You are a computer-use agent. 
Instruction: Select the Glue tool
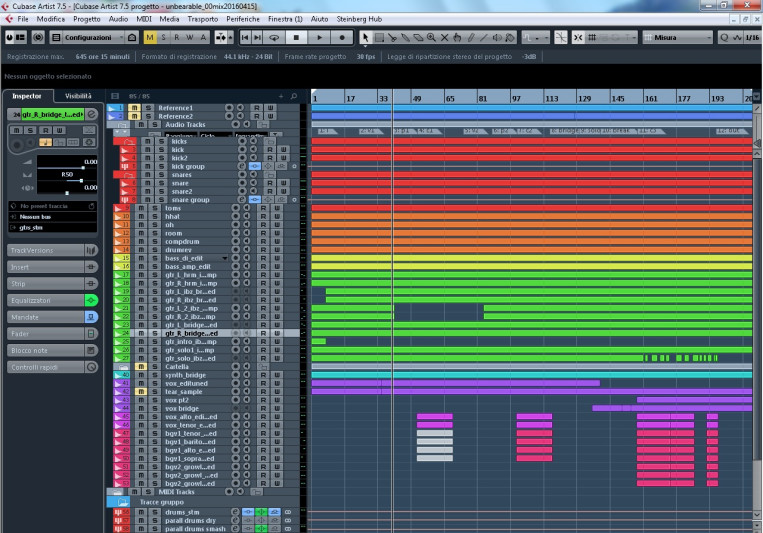[405, 37]
